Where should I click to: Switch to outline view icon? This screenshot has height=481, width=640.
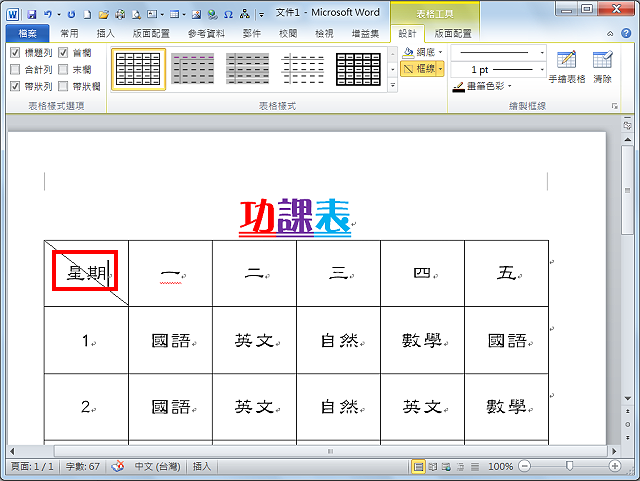point(460,466)
